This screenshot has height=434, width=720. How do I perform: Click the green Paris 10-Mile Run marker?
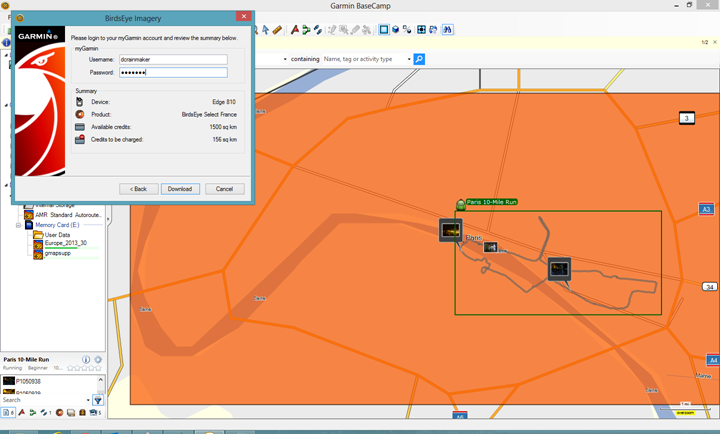pyautogui.click(x=461, y=204)
